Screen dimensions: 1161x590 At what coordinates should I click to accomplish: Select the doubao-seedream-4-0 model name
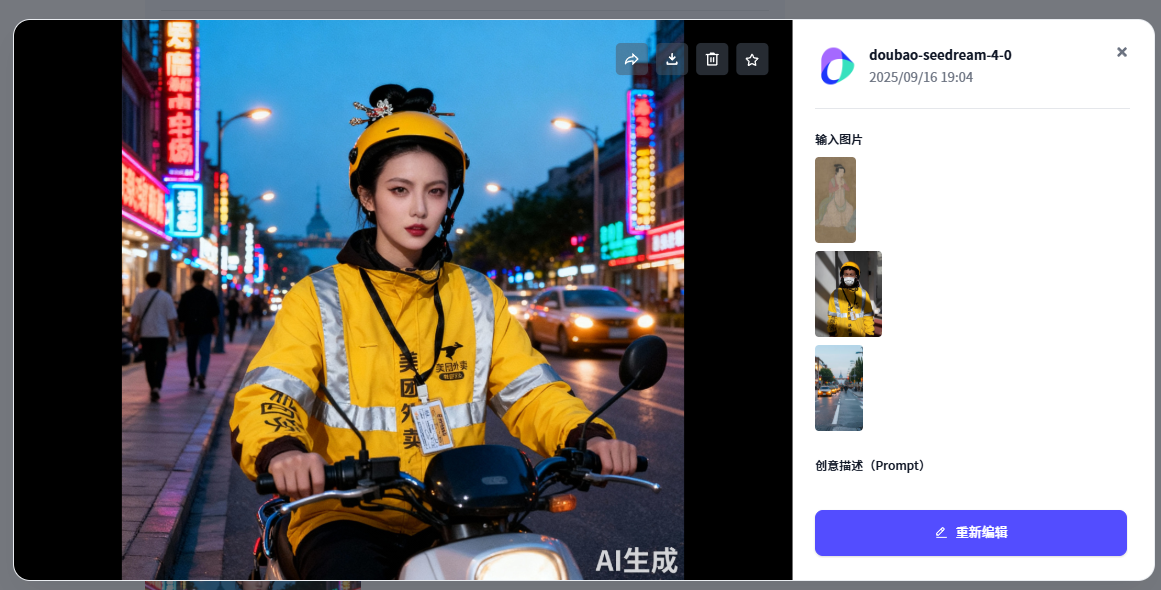940,55
